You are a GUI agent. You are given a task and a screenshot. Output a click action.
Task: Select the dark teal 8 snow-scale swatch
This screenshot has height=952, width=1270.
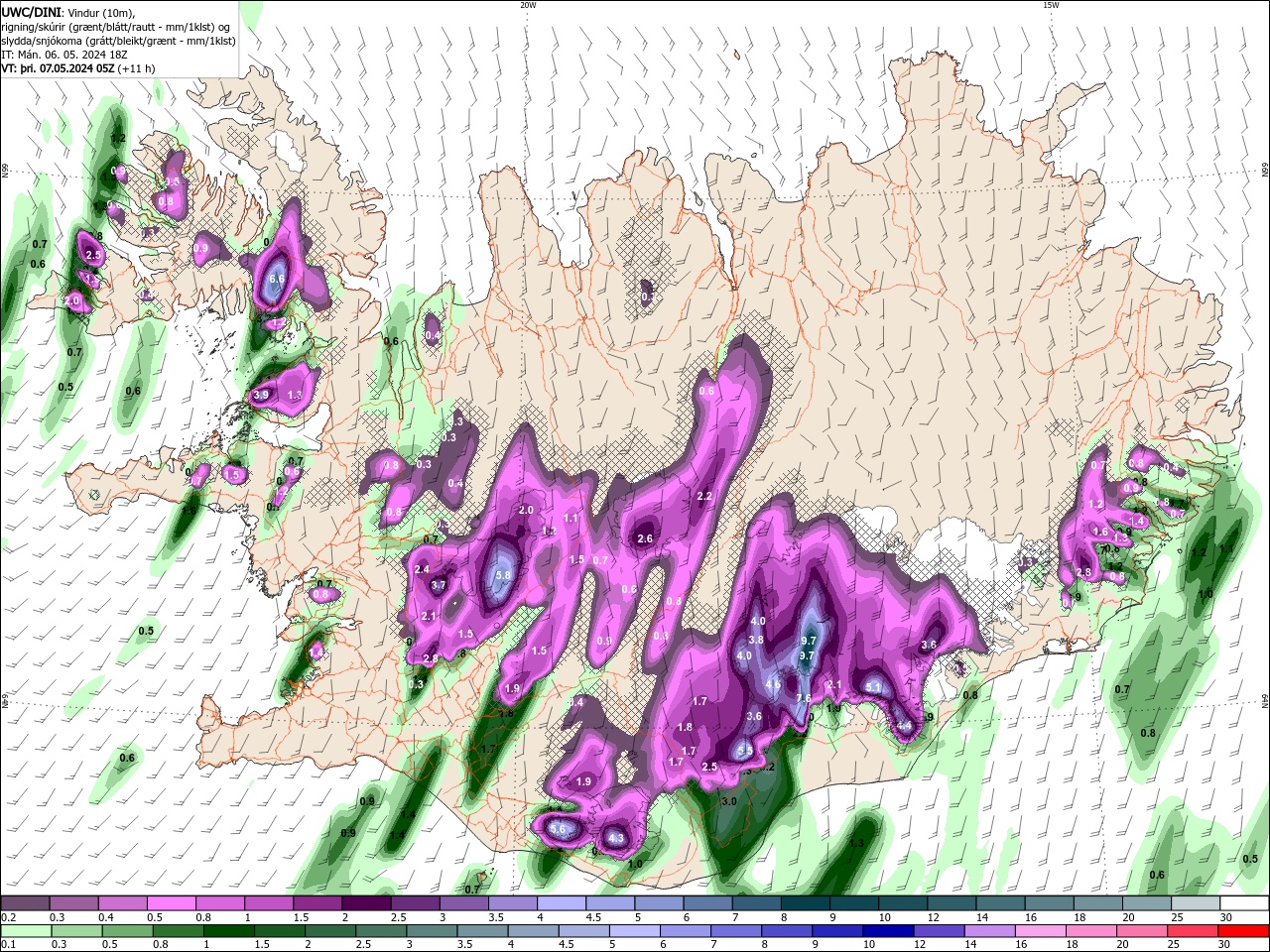click(804, 903)
